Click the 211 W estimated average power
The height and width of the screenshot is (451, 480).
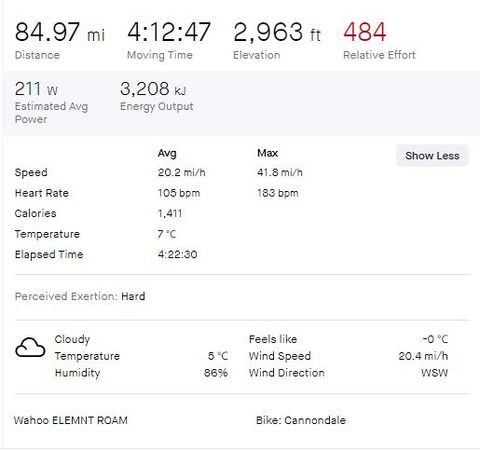point(36,89)
